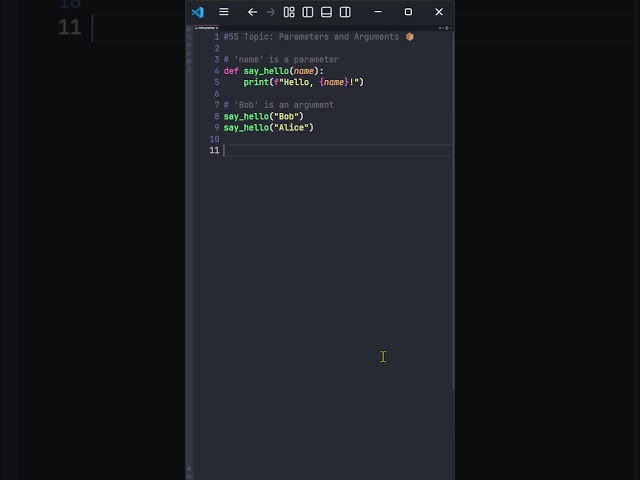This screenshot has width=640, height=480.
Task: Toggle the secondary side bar
Action: point(345,12)
